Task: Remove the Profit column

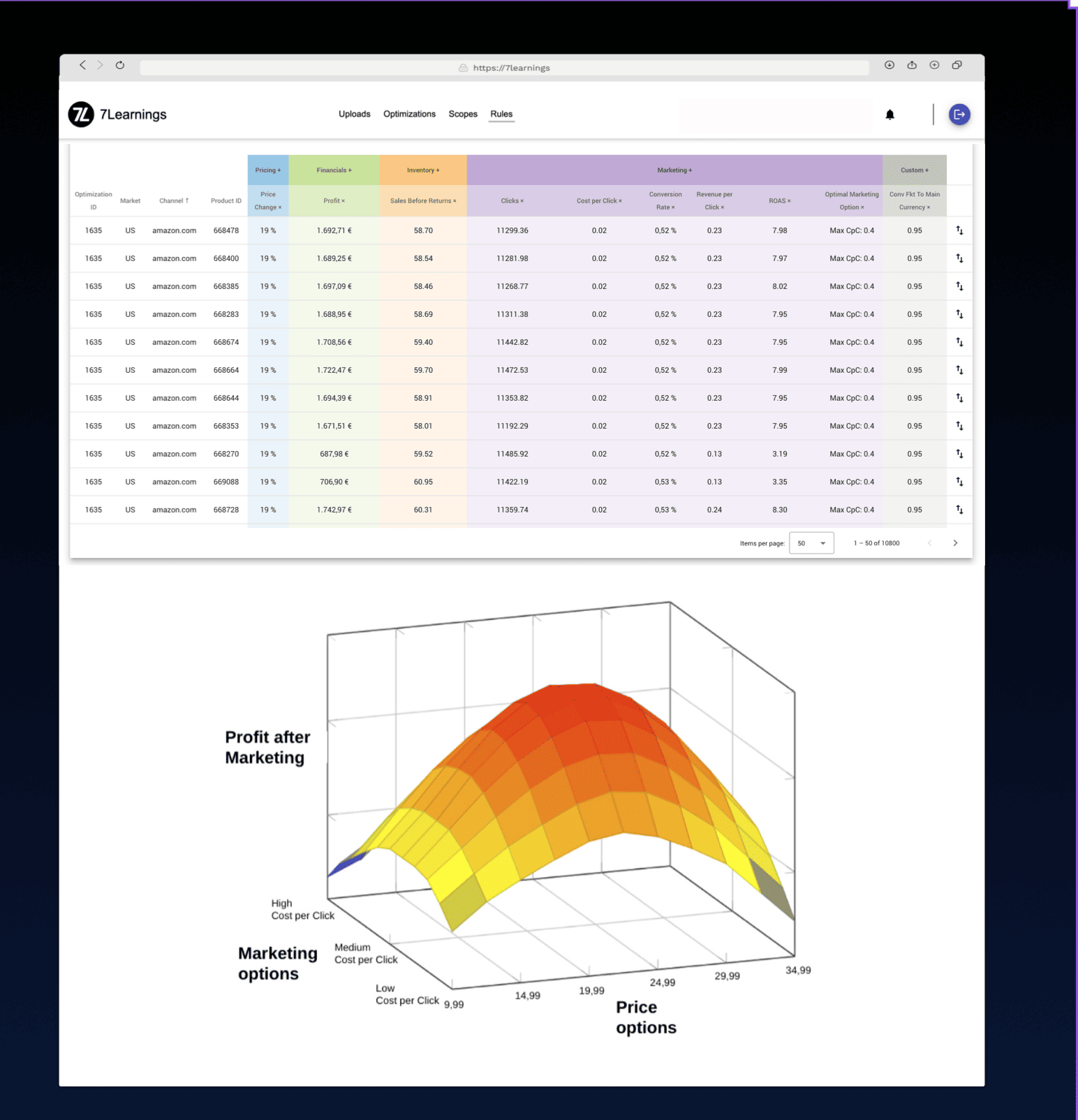Action: click(343, 201)
